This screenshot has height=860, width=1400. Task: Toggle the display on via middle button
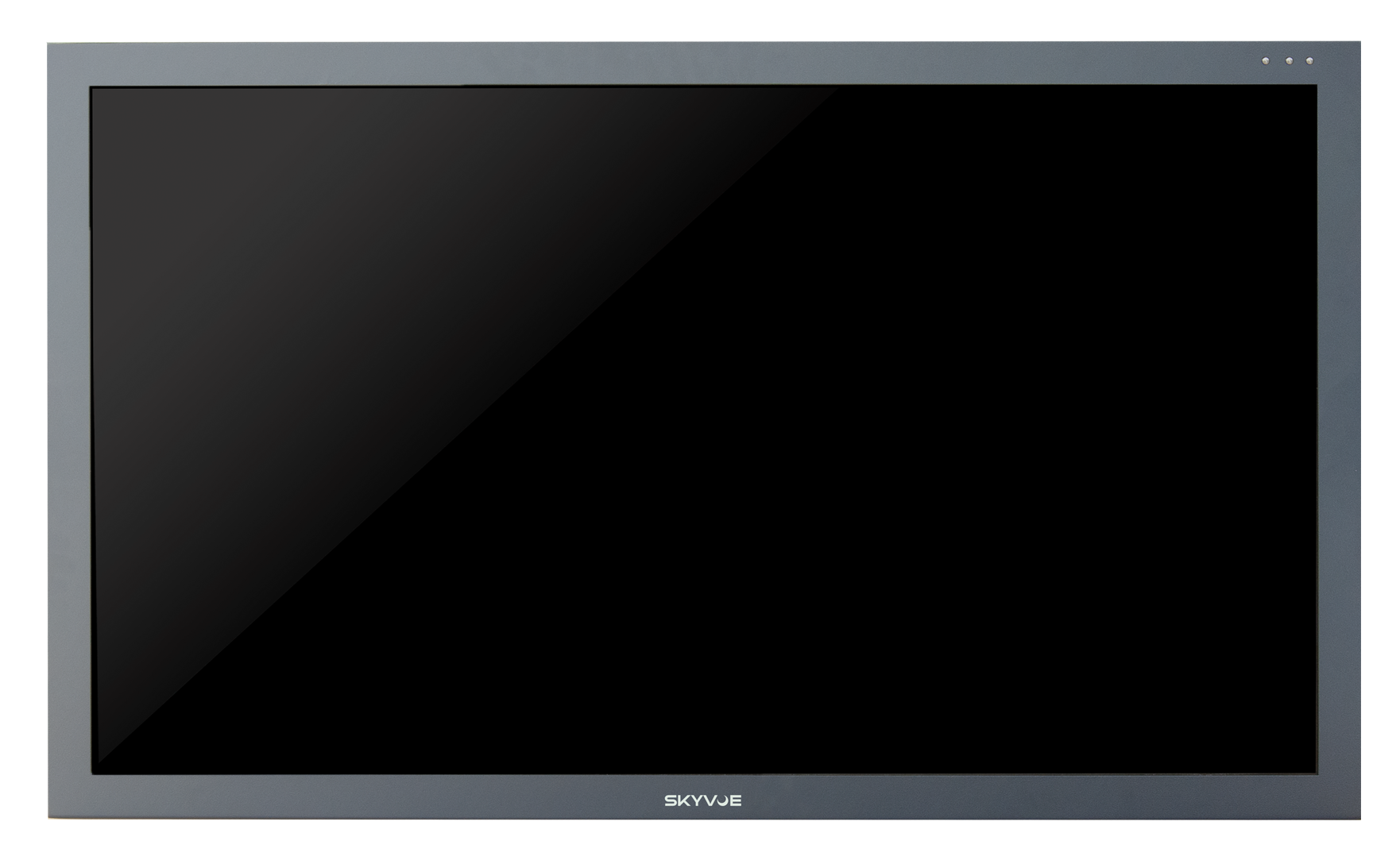click(x=1289, y=62)
